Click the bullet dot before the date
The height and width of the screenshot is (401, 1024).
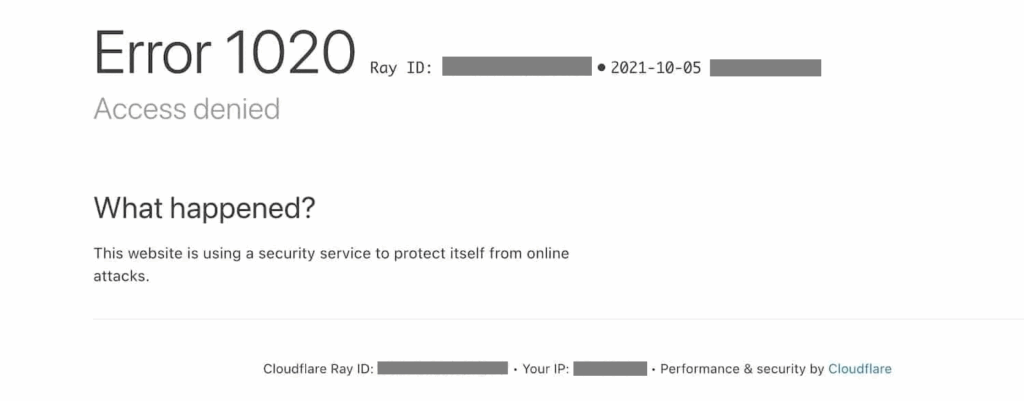(x=601, y=68)
